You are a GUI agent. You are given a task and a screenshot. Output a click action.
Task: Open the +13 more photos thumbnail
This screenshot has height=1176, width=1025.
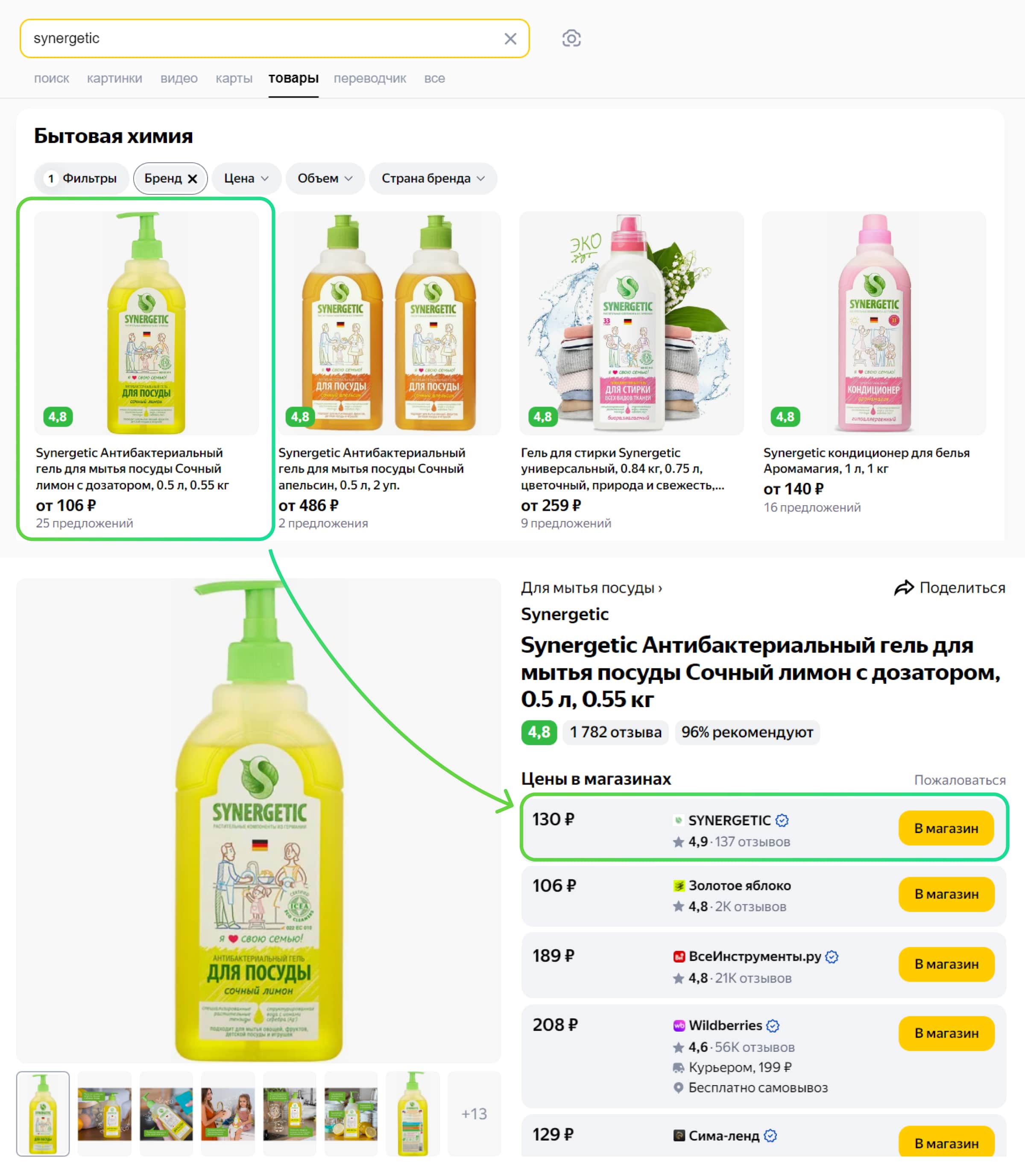(x=474, y=1113)
